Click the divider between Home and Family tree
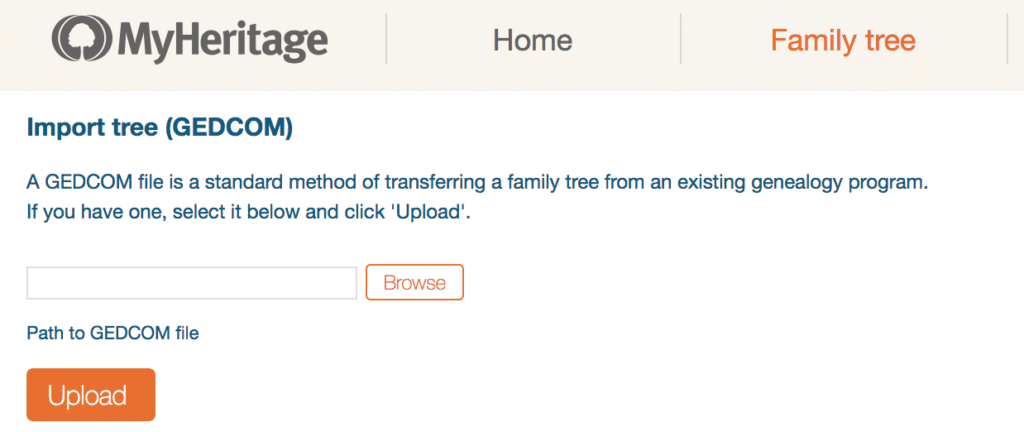The height and width of the screenshot is (432, 1024). click(x=680, y=39)
